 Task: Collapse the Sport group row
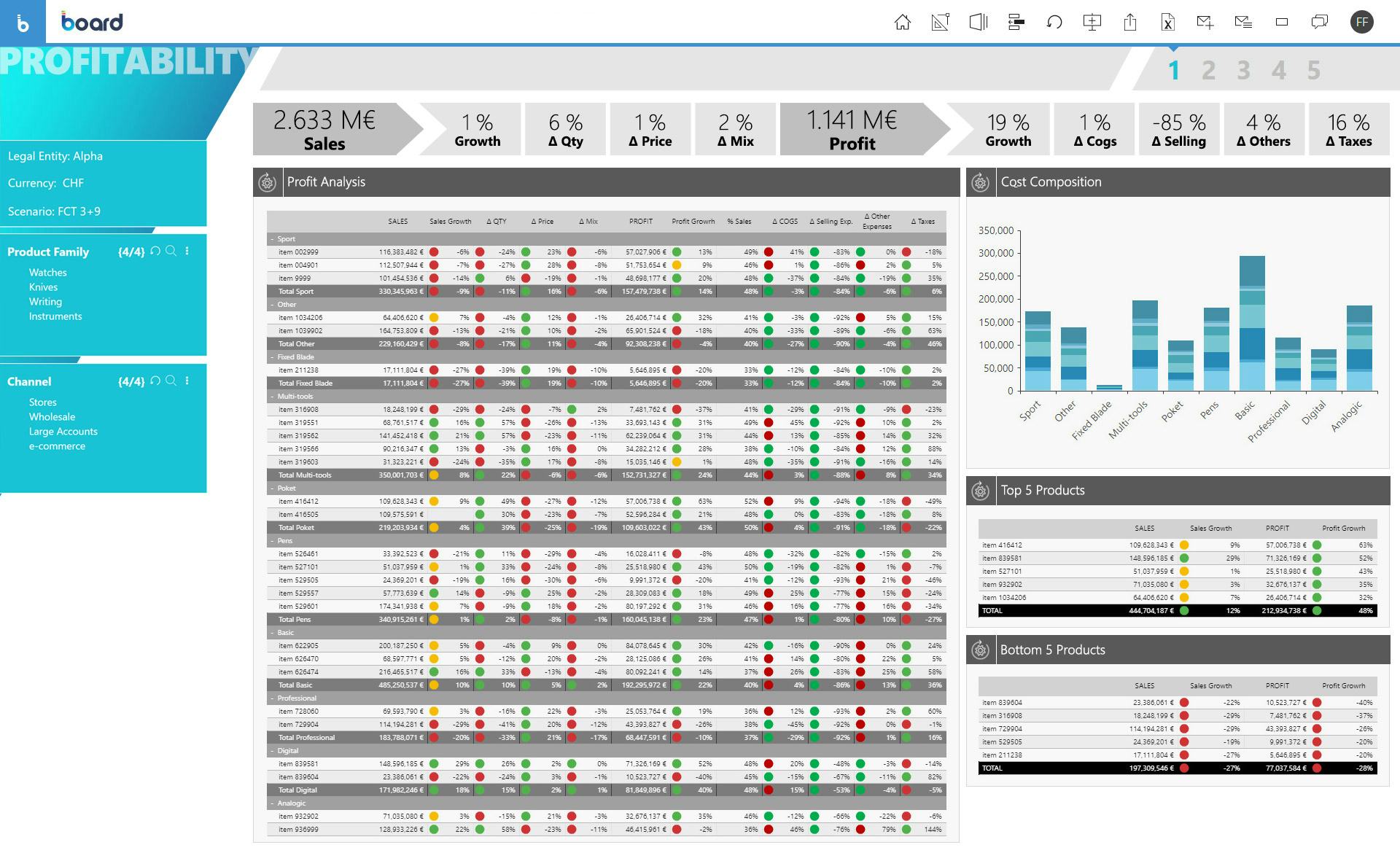[x=273, y=239]
